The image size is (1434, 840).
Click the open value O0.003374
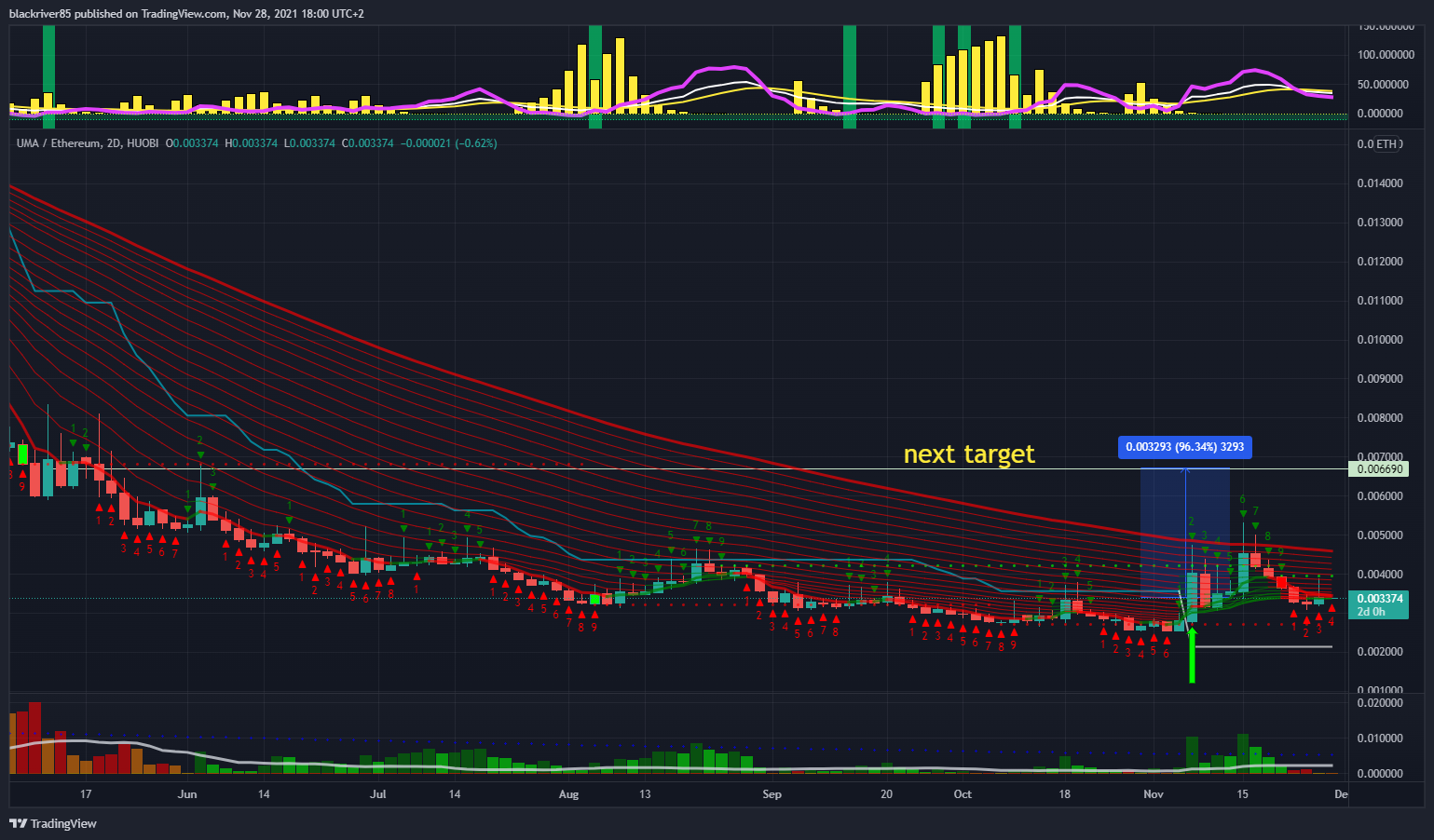194,143
